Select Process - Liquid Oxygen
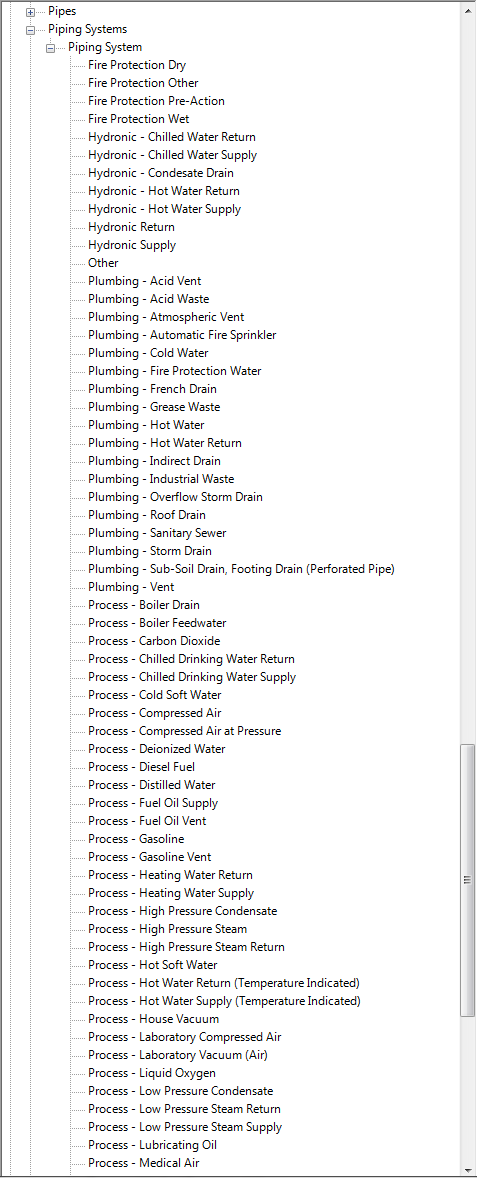This screenshot has height=1178, width=477. point(152,1074)
